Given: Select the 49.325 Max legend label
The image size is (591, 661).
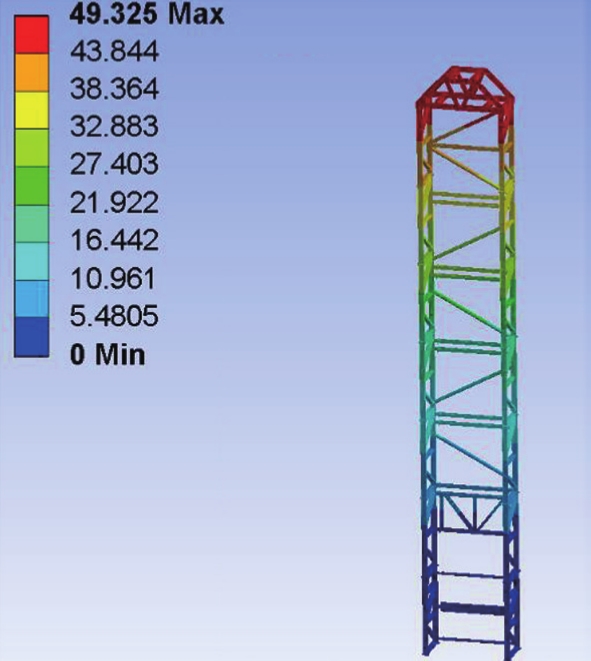Looking at the screenshot, I should (147, 14).
